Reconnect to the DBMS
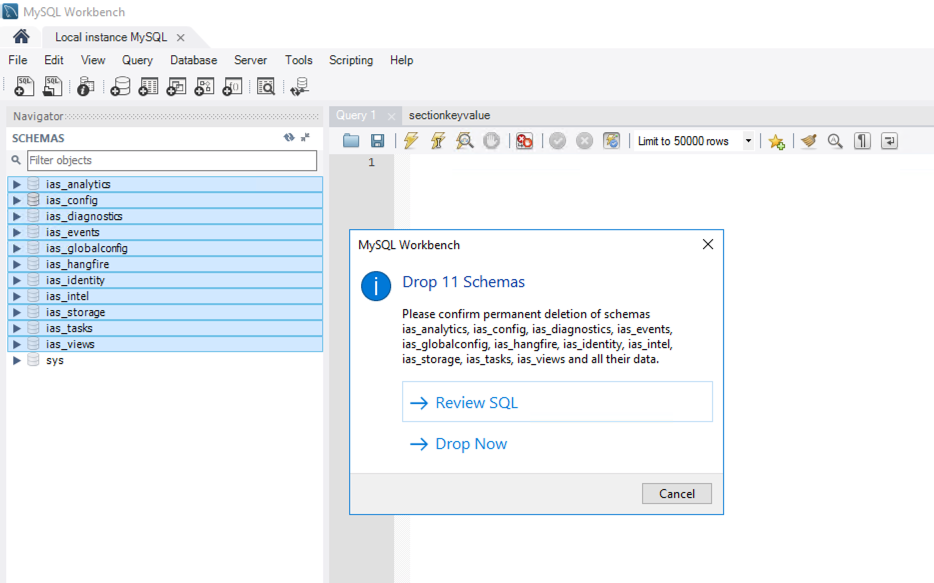The width and height of the screenshot is (934, 583). tap(299, 86)
